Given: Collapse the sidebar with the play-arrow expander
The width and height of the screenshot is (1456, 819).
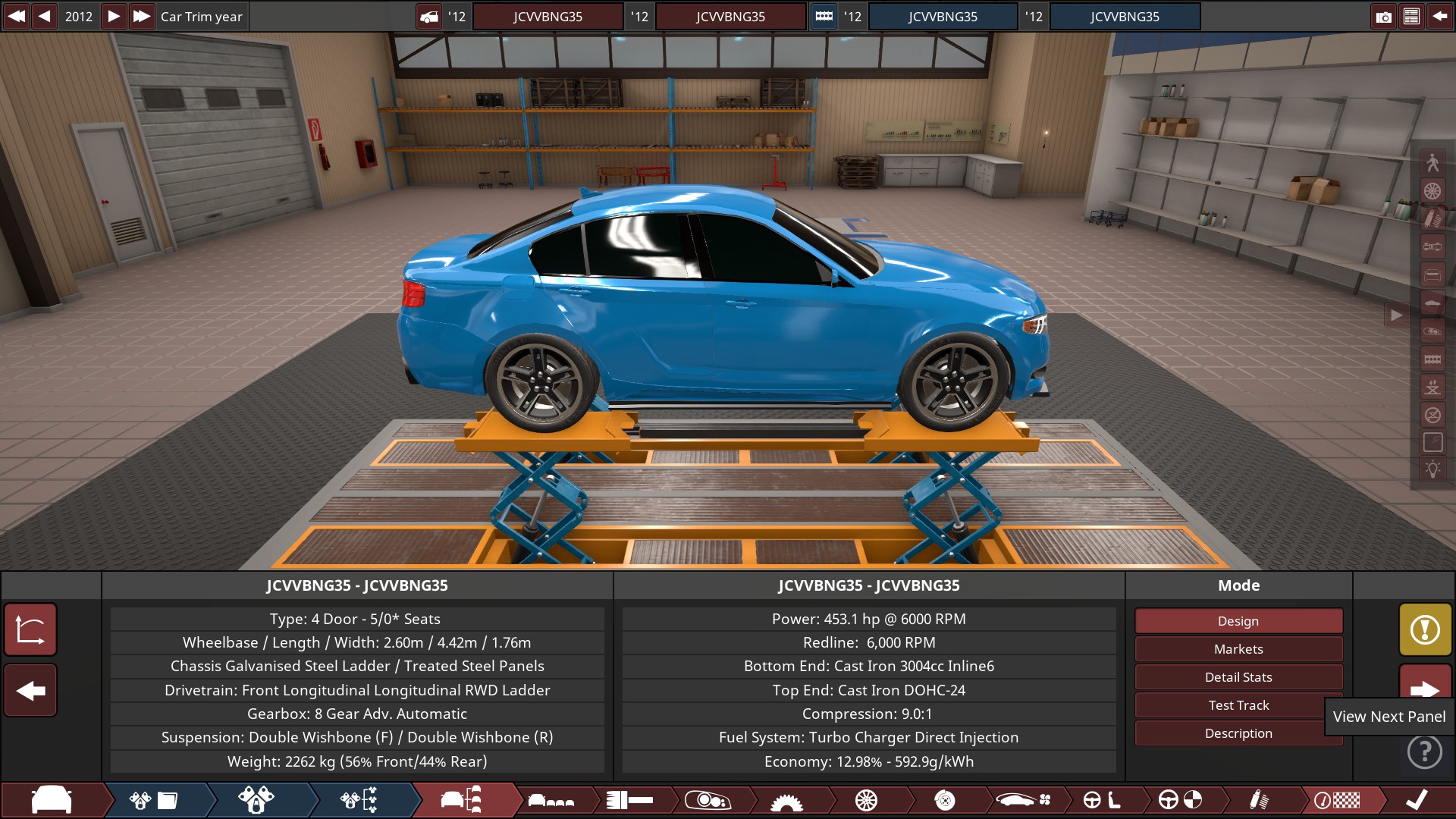Looking at the screenshot, I should click(1396, 315).
